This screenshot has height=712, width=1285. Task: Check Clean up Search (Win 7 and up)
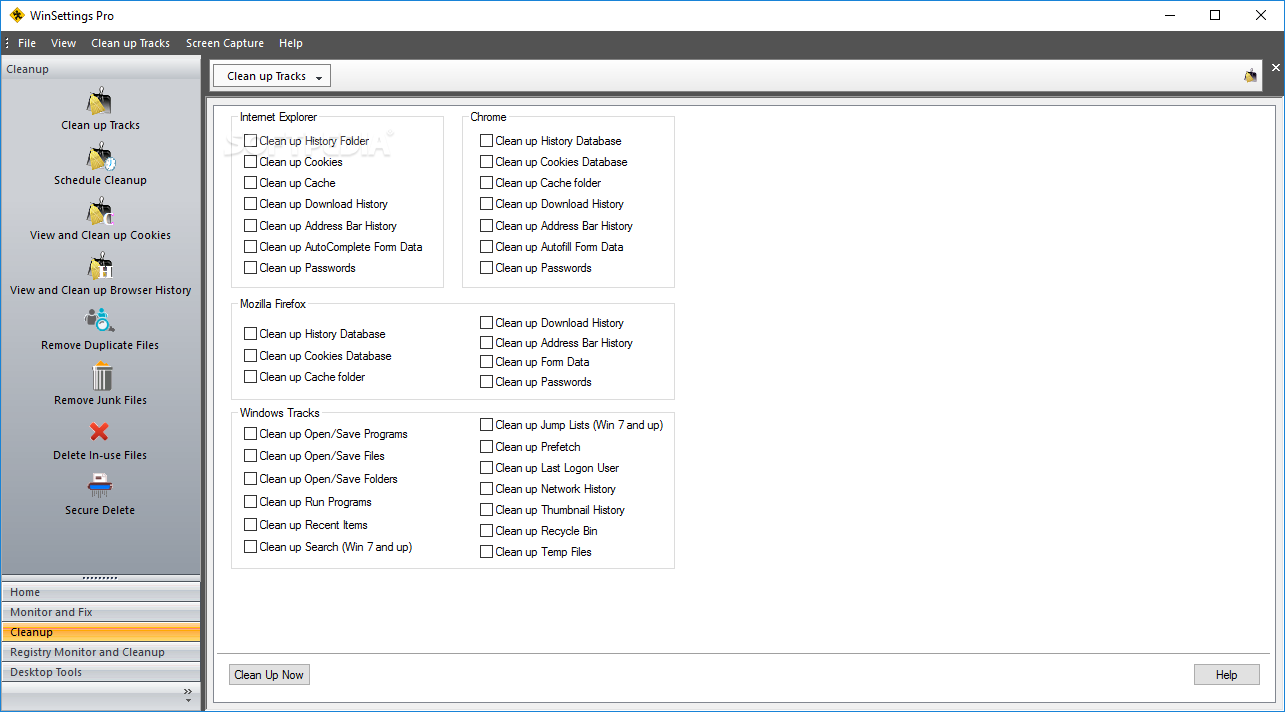(250, 547)
